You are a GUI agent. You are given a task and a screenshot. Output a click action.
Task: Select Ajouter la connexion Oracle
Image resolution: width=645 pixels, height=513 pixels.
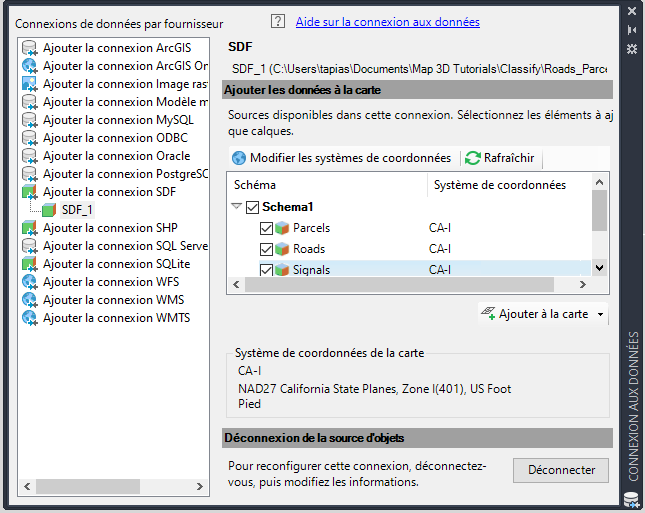116,156
